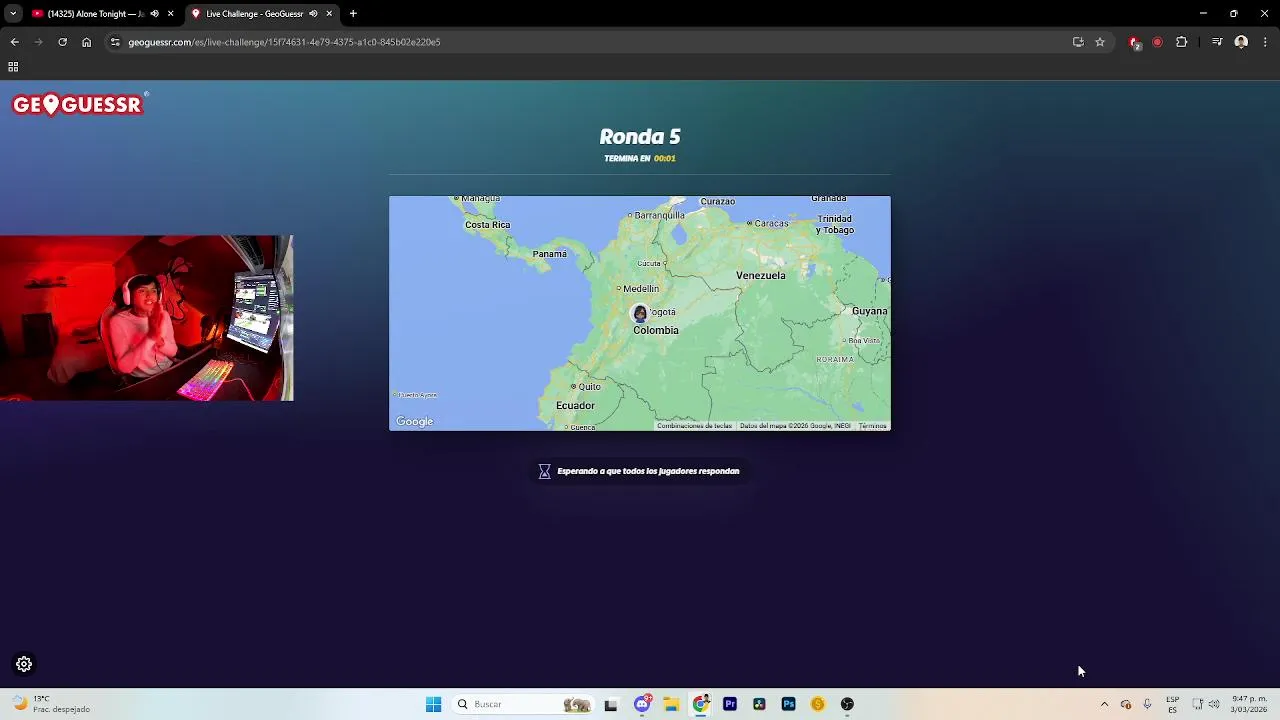Open OBS Studio from the taskbar
1280x720 pixels.
coord(847,704)
